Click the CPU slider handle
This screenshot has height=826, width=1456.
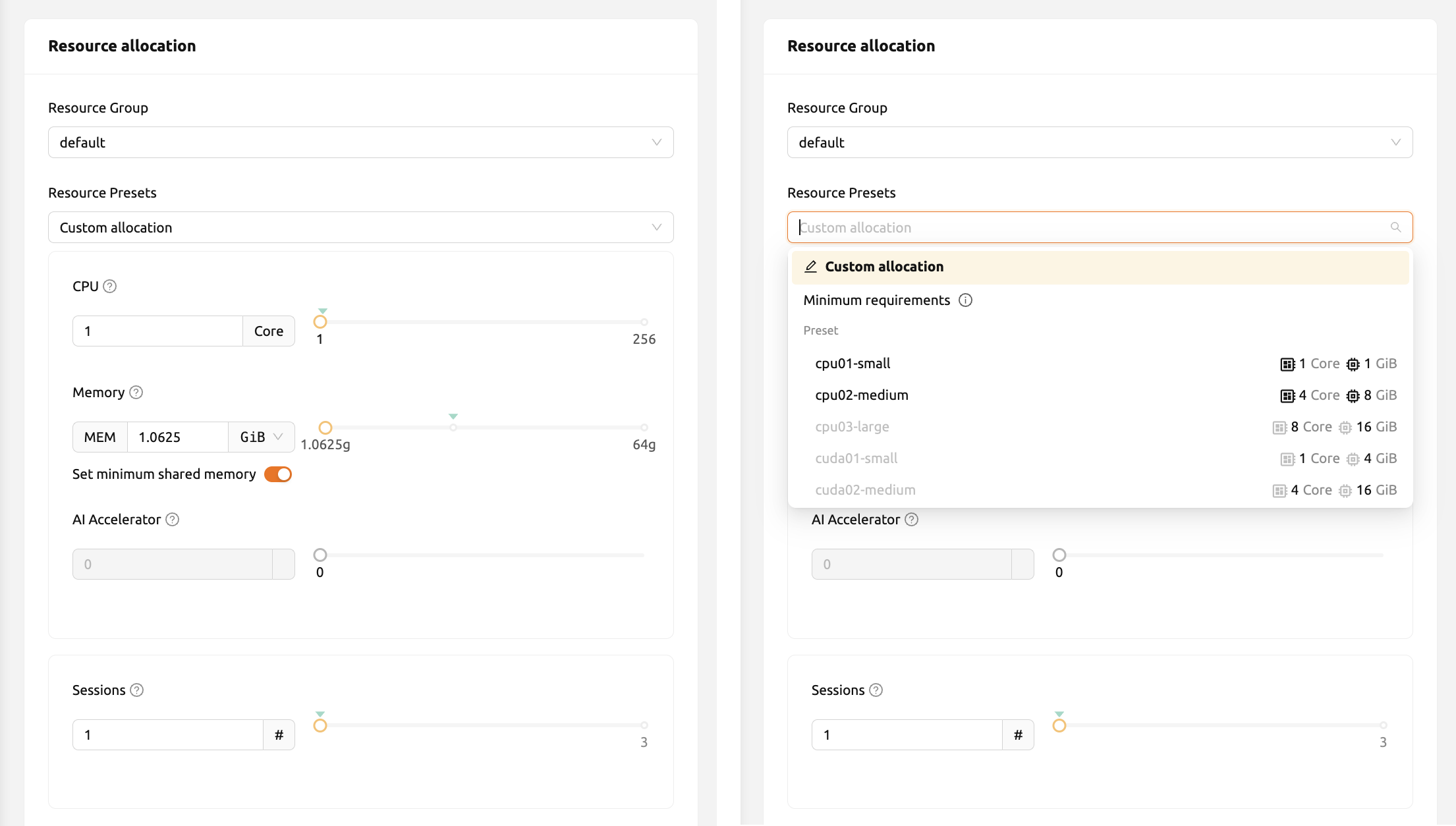tap(320, 322)
